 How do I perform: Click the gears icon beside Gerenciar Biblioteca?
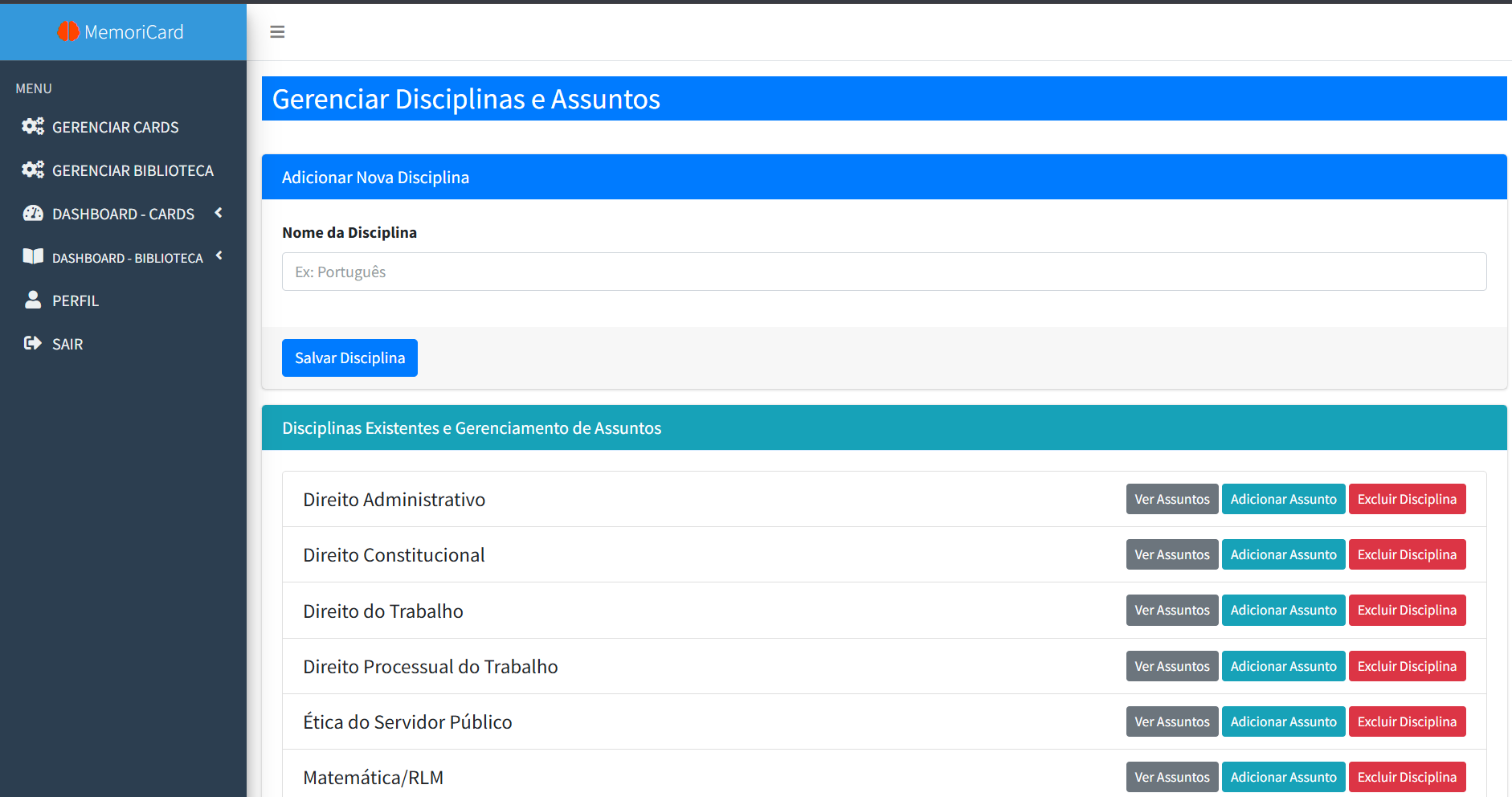pyautogui.click(x=33, y=170)
